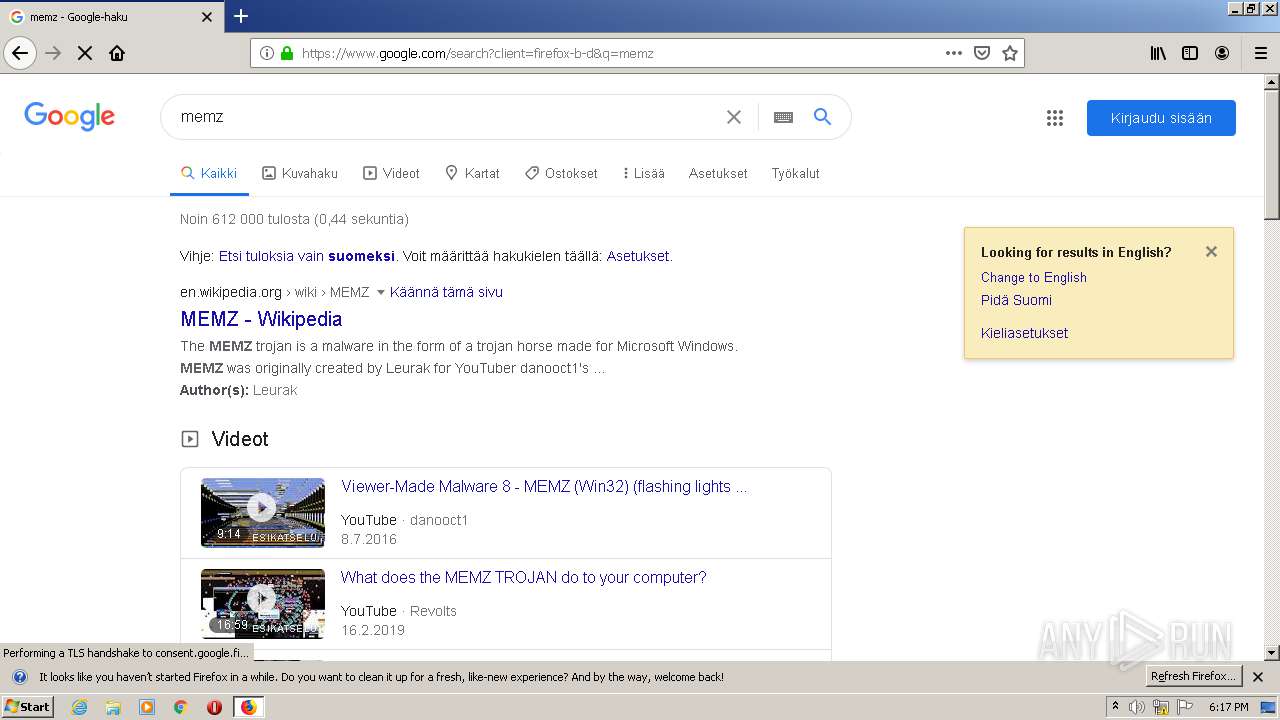Open the MEMZ - Wikipedia result
Screen dimensions: 1280x720
coord(261,319)
